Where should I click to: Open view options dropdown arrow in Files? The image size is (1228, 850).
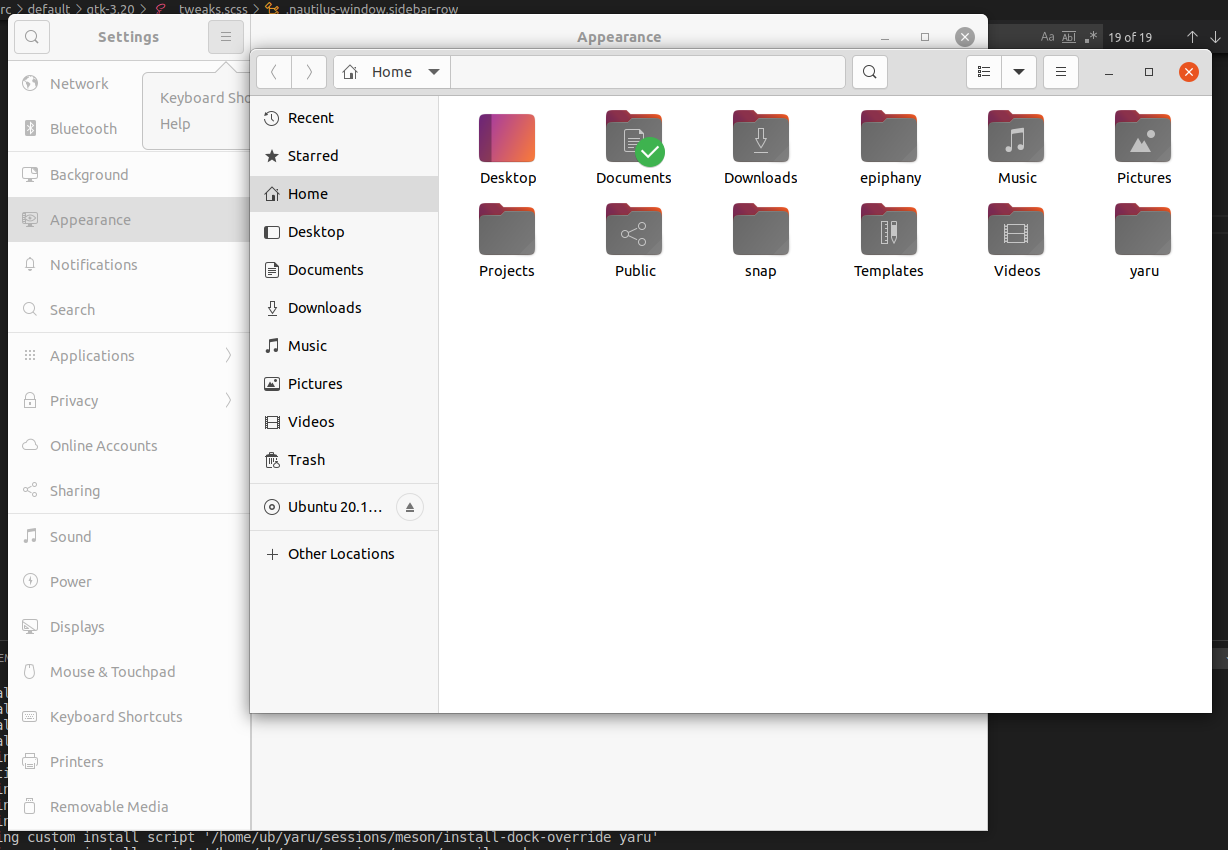(1019, 72)
